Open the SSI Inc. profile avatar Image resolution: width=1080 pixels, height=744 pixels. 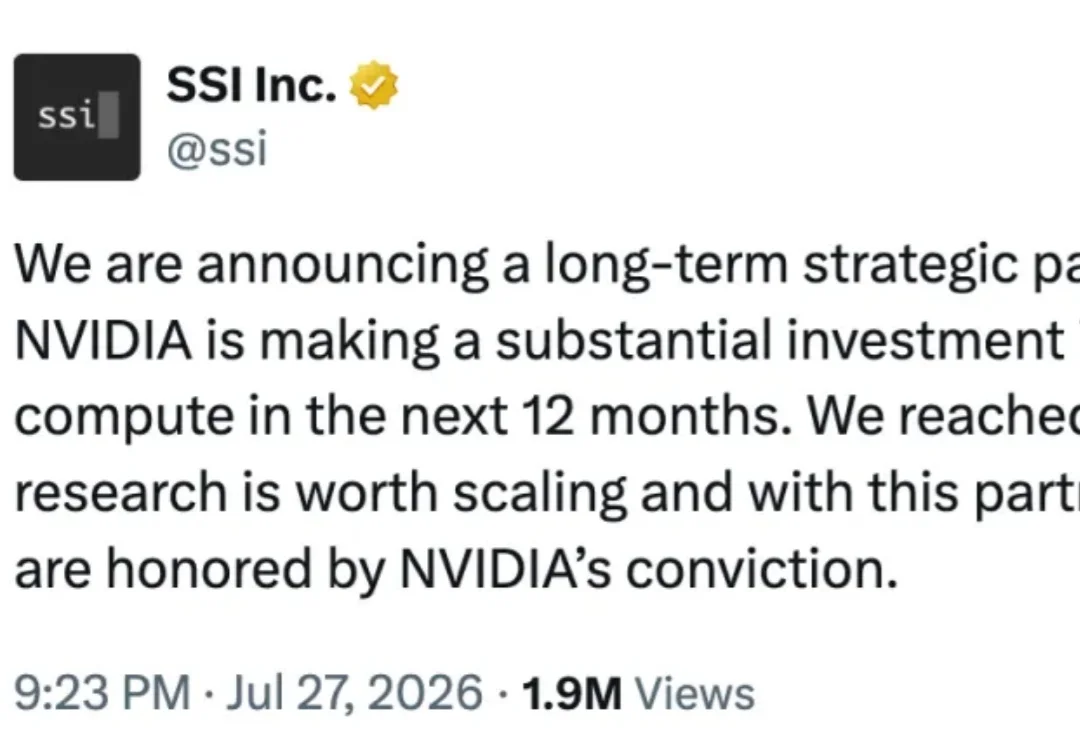tap(77, 117)
